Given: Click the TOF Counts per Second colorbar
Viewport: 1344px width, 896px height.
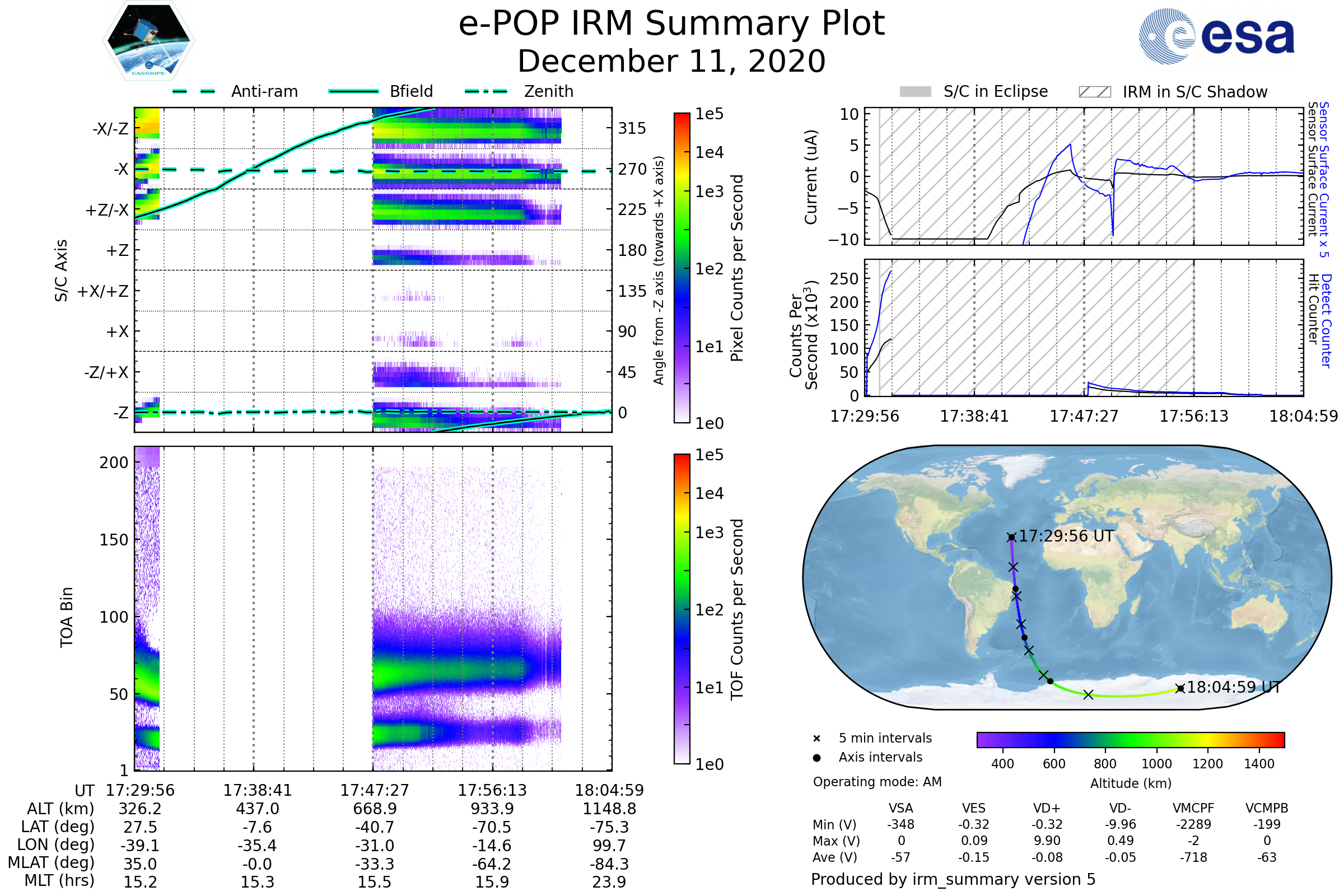Looking at the screenshot, I should 682,609.
